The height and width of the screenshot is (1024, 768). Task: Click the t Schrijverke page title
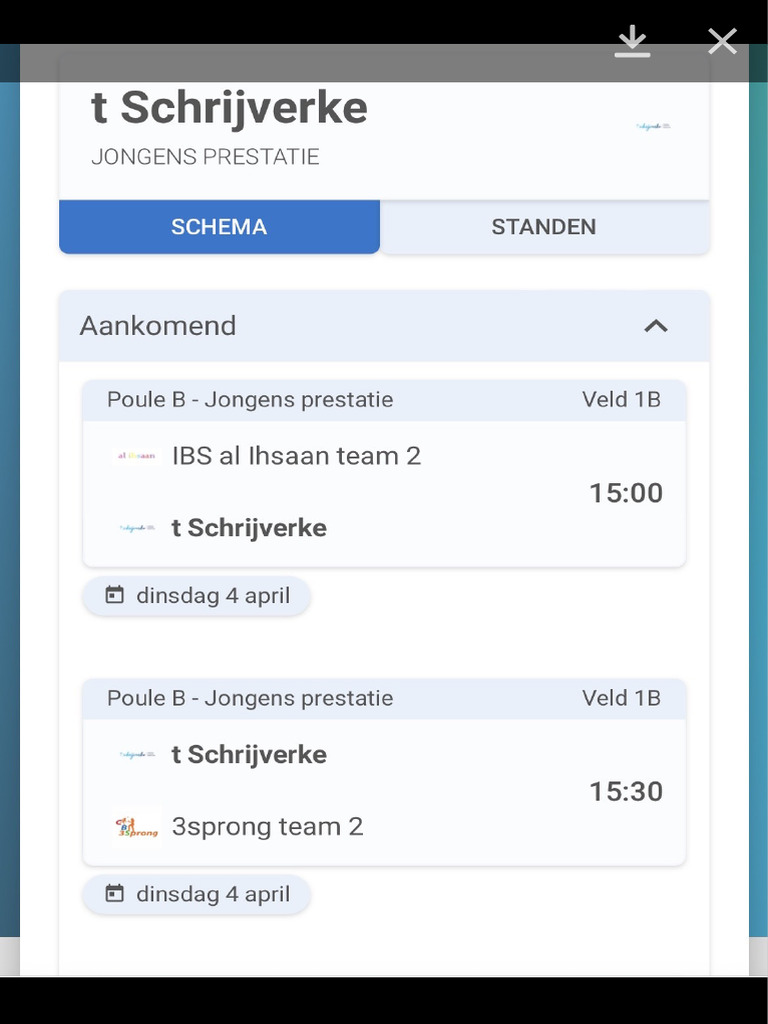click(229, 108)
